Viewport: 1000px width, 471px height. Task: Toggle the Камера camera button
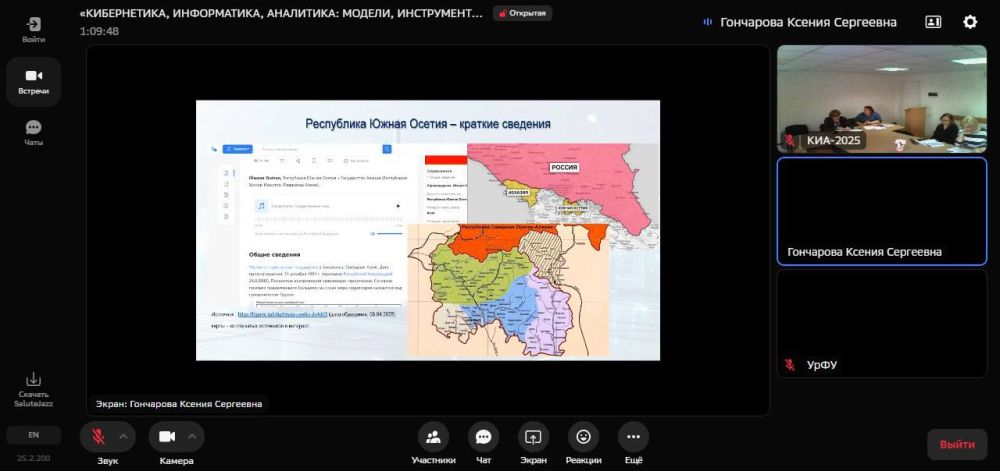(167, 437)
